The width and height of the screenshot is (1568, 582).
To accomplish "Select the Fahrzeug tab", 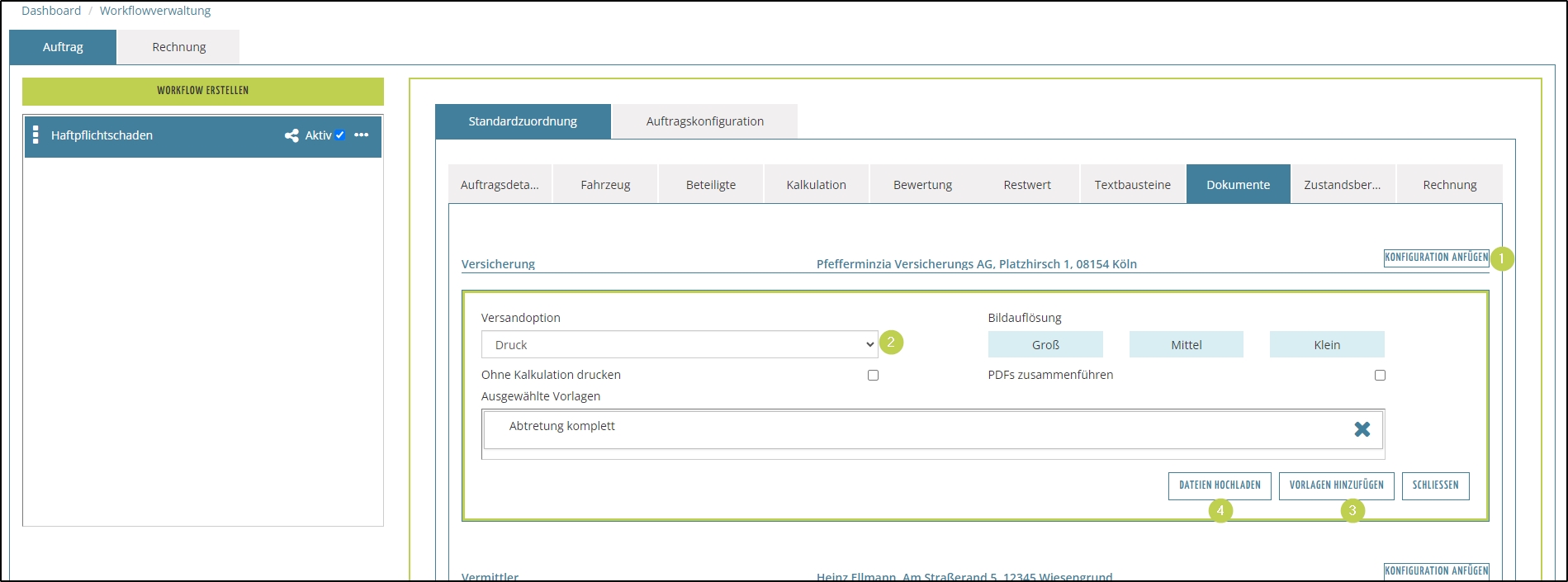I will (605, 185).
